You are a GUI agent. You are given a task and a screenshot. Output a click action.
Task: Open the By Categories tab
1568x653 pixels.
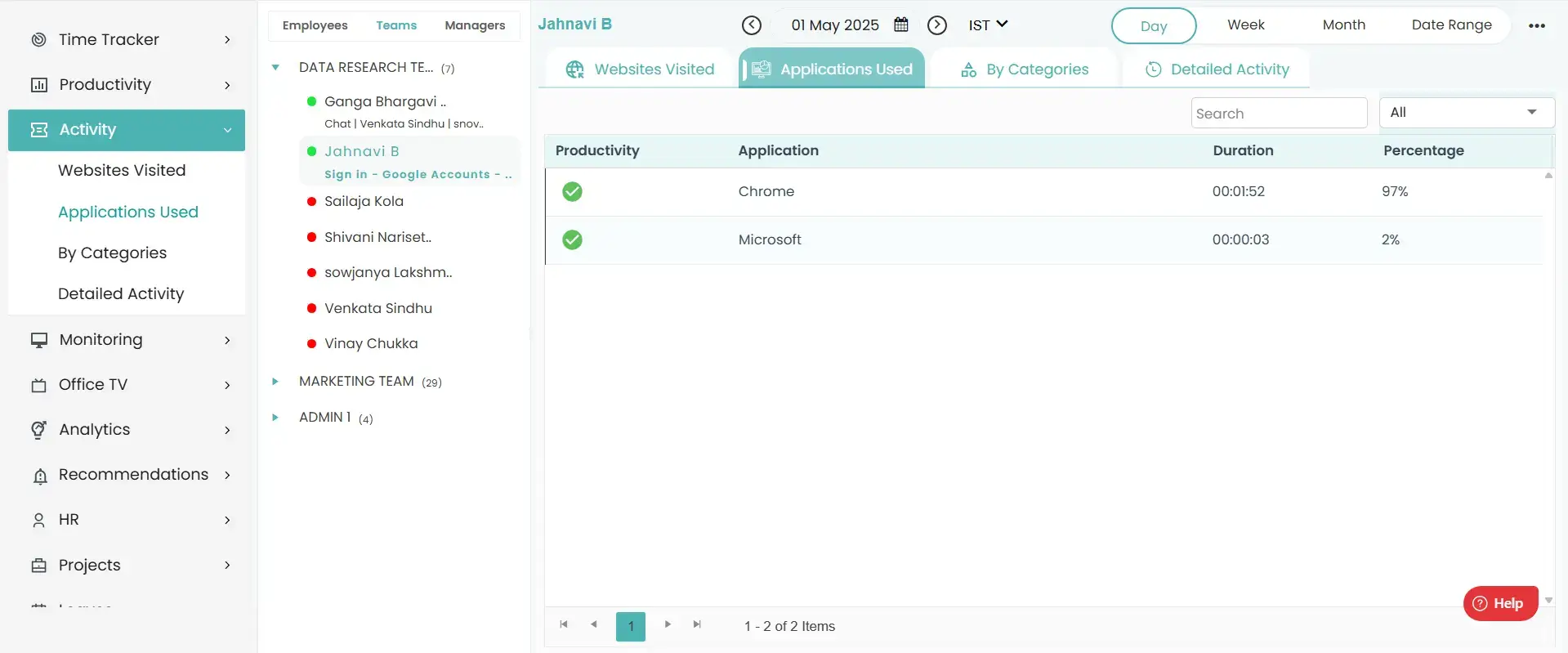[x=1025, y=69]
